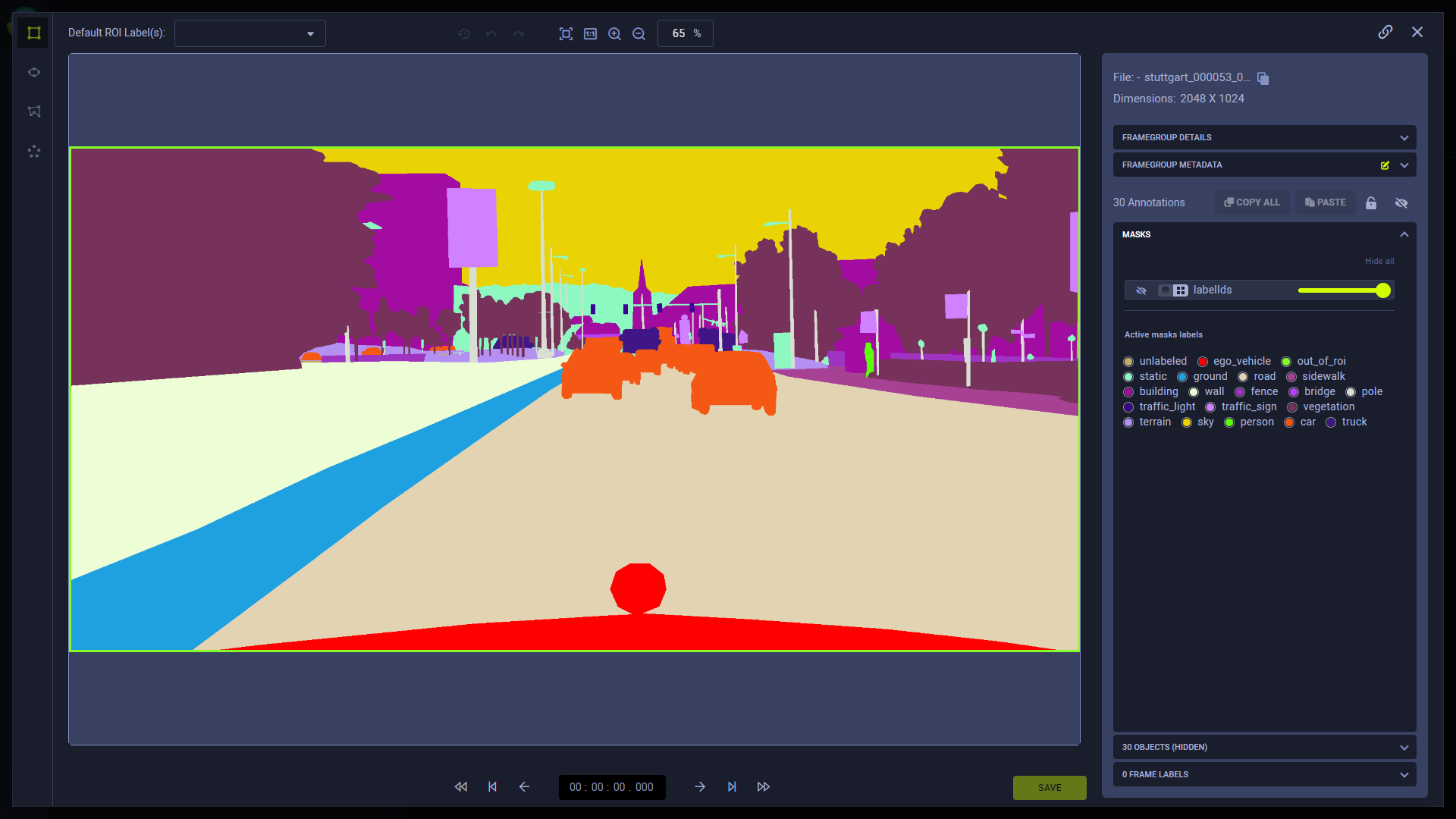Open the Default ROI Label dropdown
Viewport: 1456px width, 819px height.
pyautogui.click(x=250, y=33)
